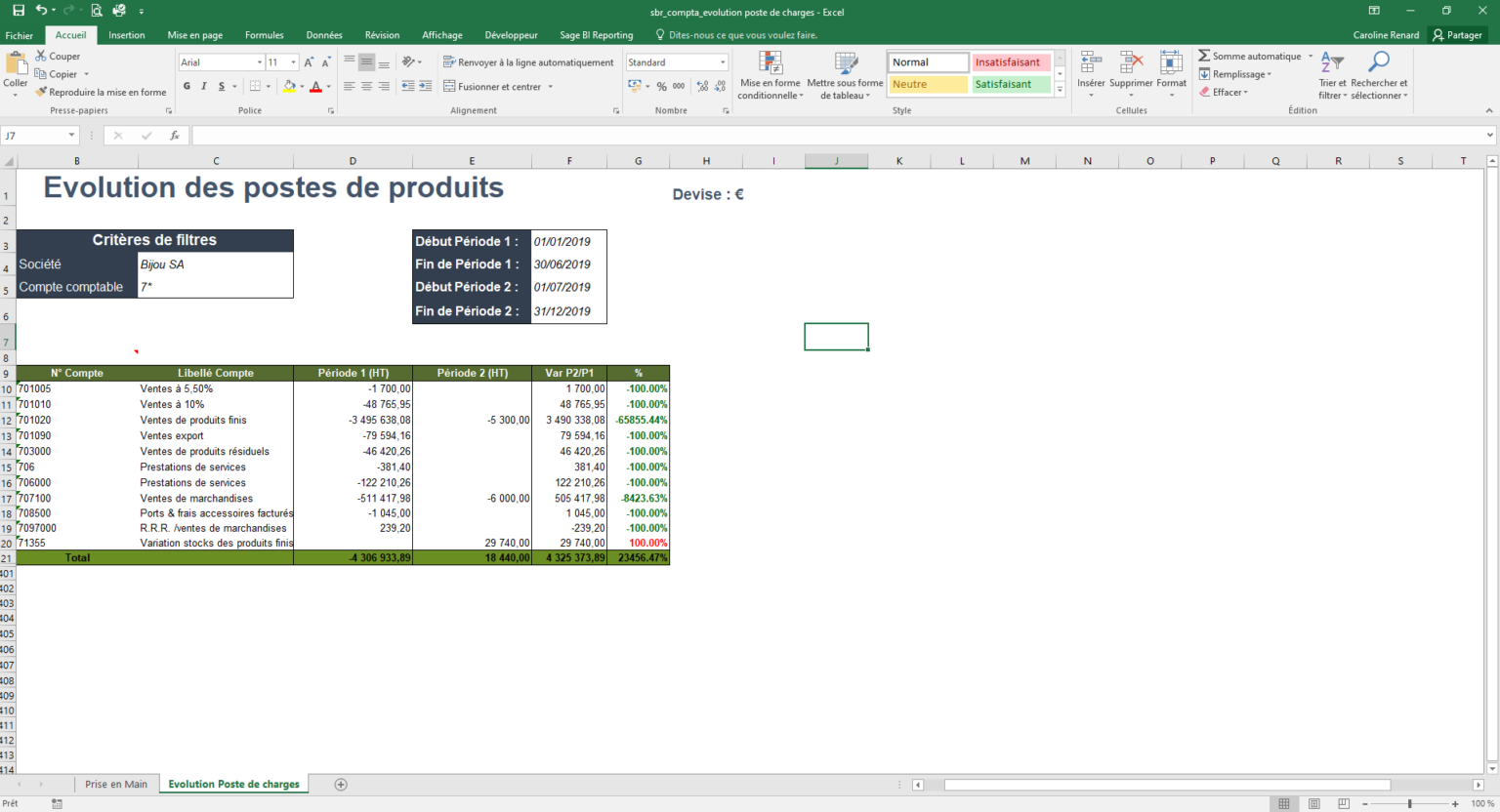Click the Couper icon
Screen dimensions: 1500x812
41,56
